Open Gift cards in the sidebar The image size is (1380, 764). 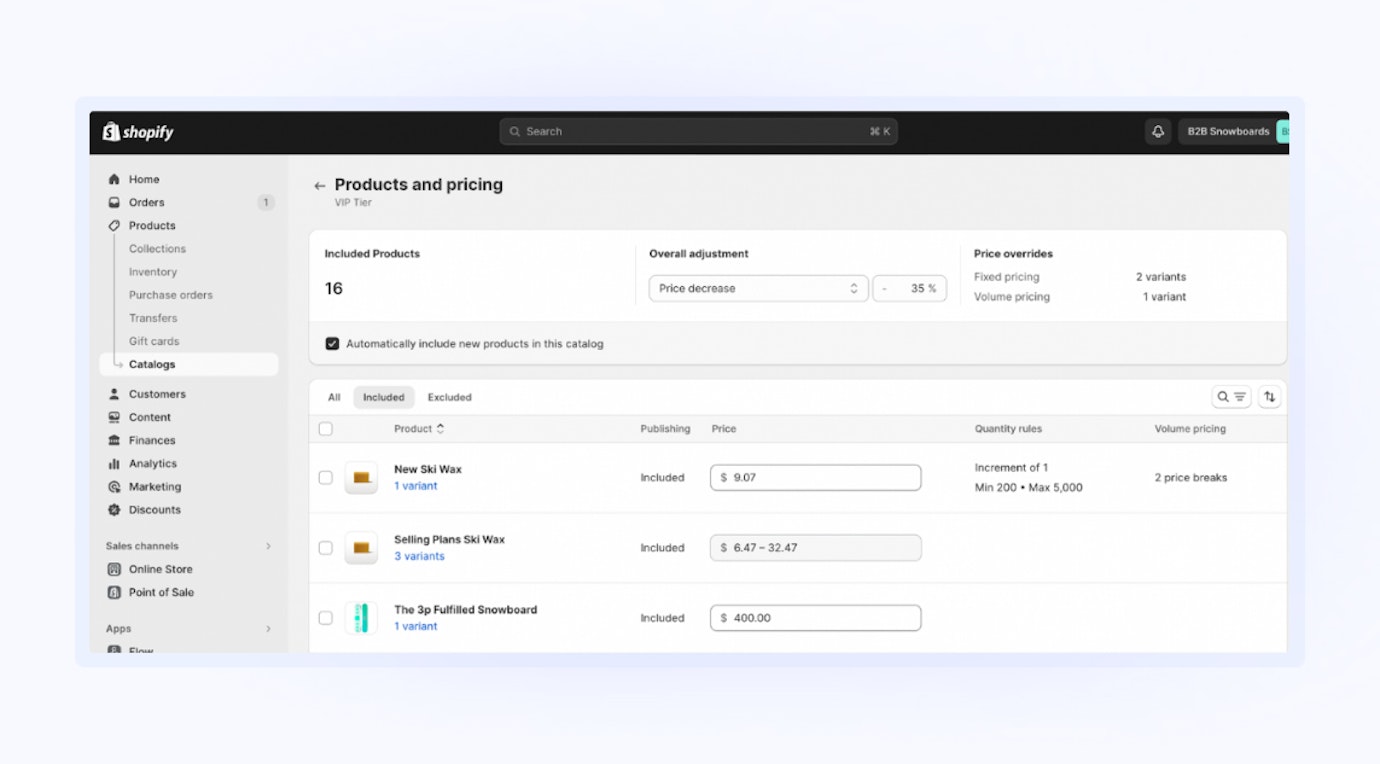[154, 340]
